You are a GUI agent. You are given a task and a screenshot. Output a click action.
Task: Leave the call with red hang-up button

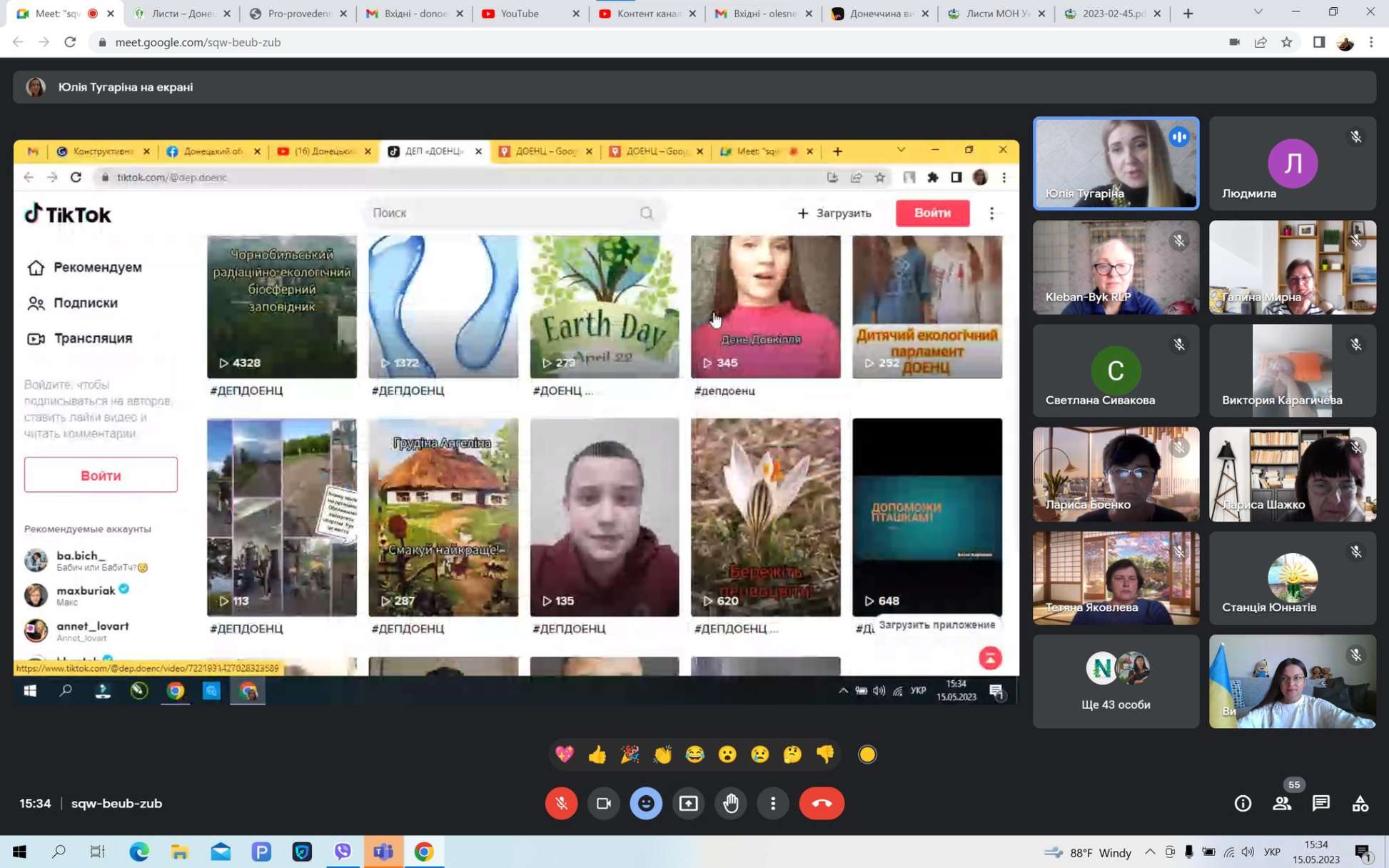click(x=822, y=803)
